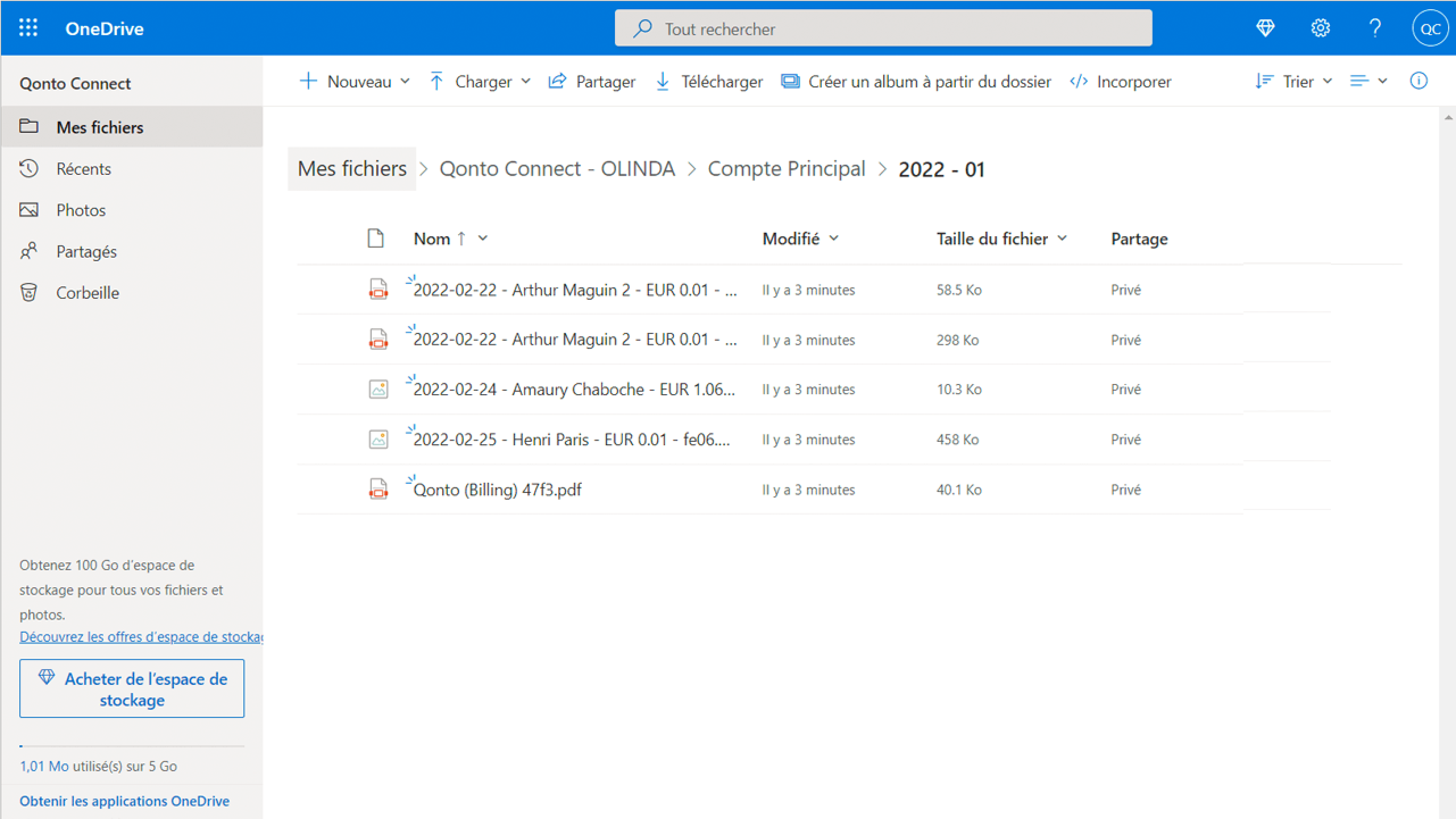Open Corbeille in sidebar
Screen dimensions: 1456x819
(x=132, y=293)
